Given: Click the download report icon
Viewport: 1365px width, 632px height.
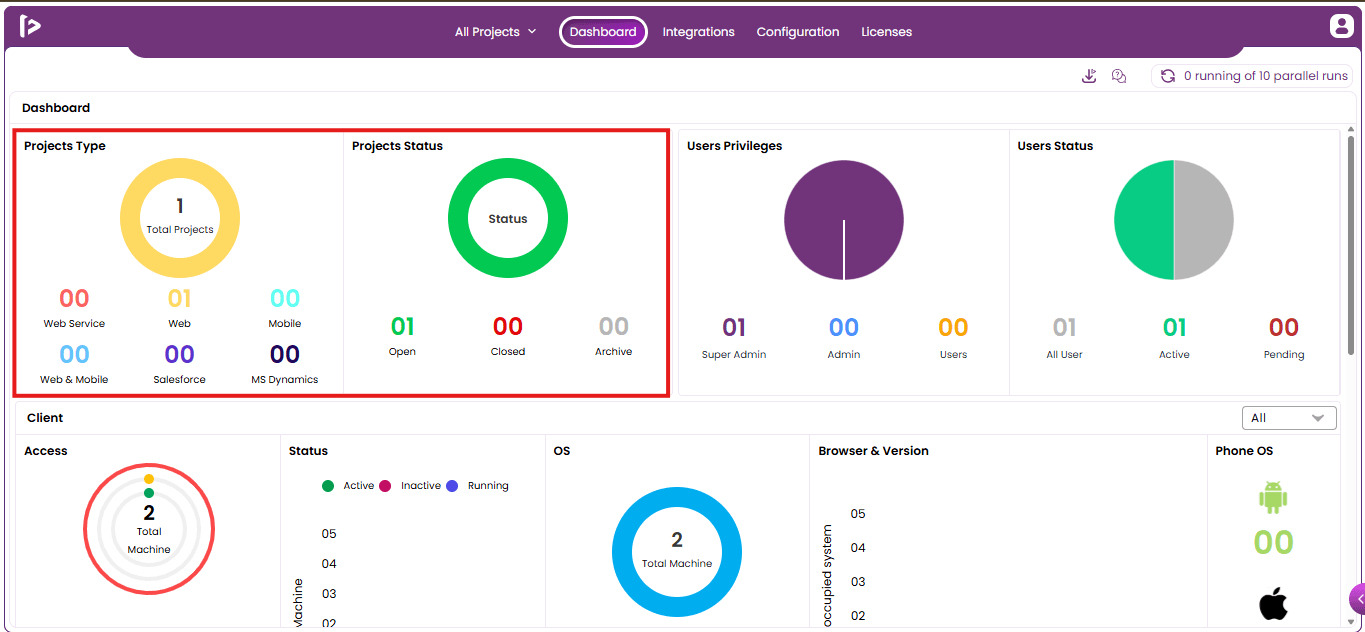Looking at the screenshot, I should tap(1090, 76).
